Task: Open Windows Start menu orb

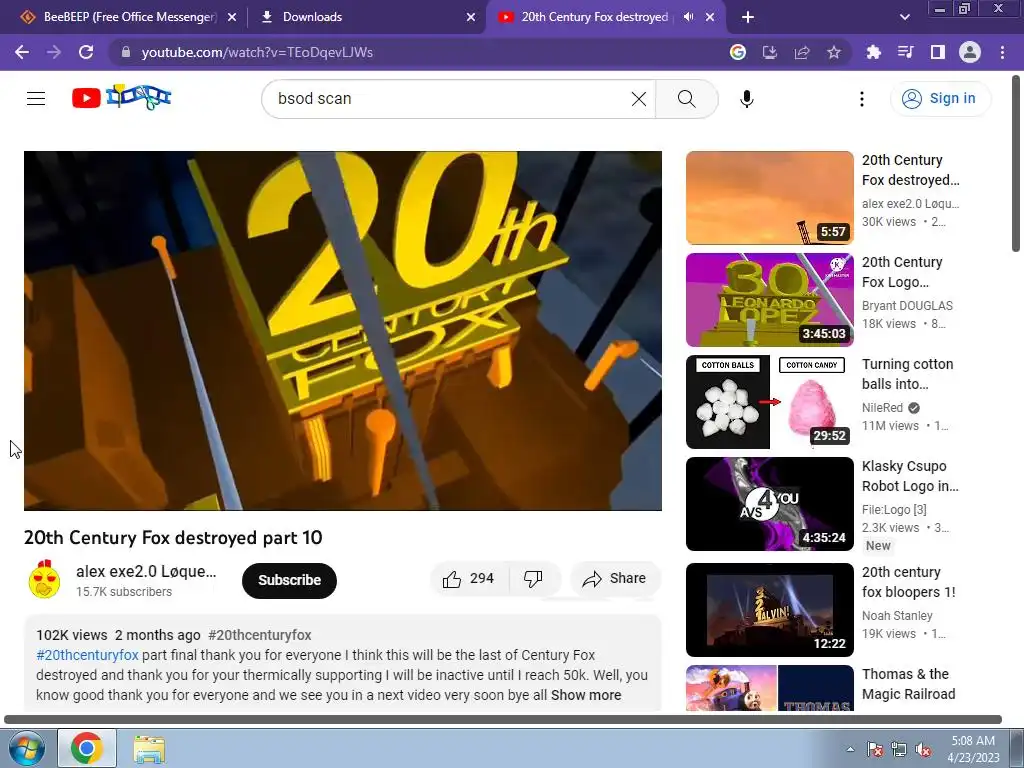Action: point(25,748)
